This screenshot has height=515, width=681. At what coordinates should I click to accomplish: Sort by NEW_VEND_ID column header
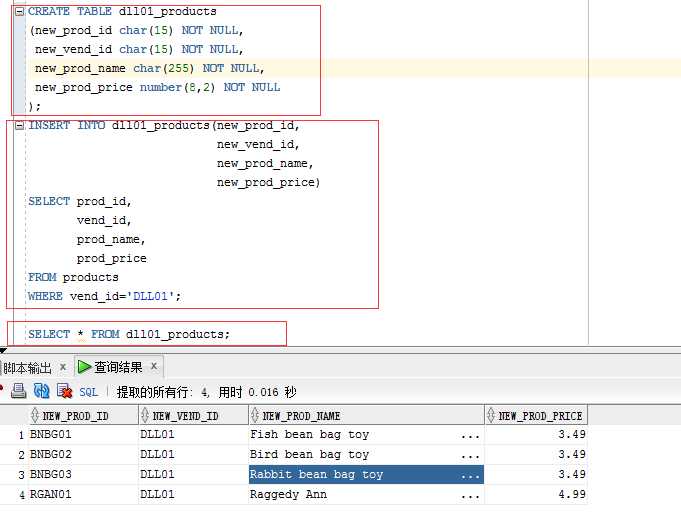pos(193,416)
